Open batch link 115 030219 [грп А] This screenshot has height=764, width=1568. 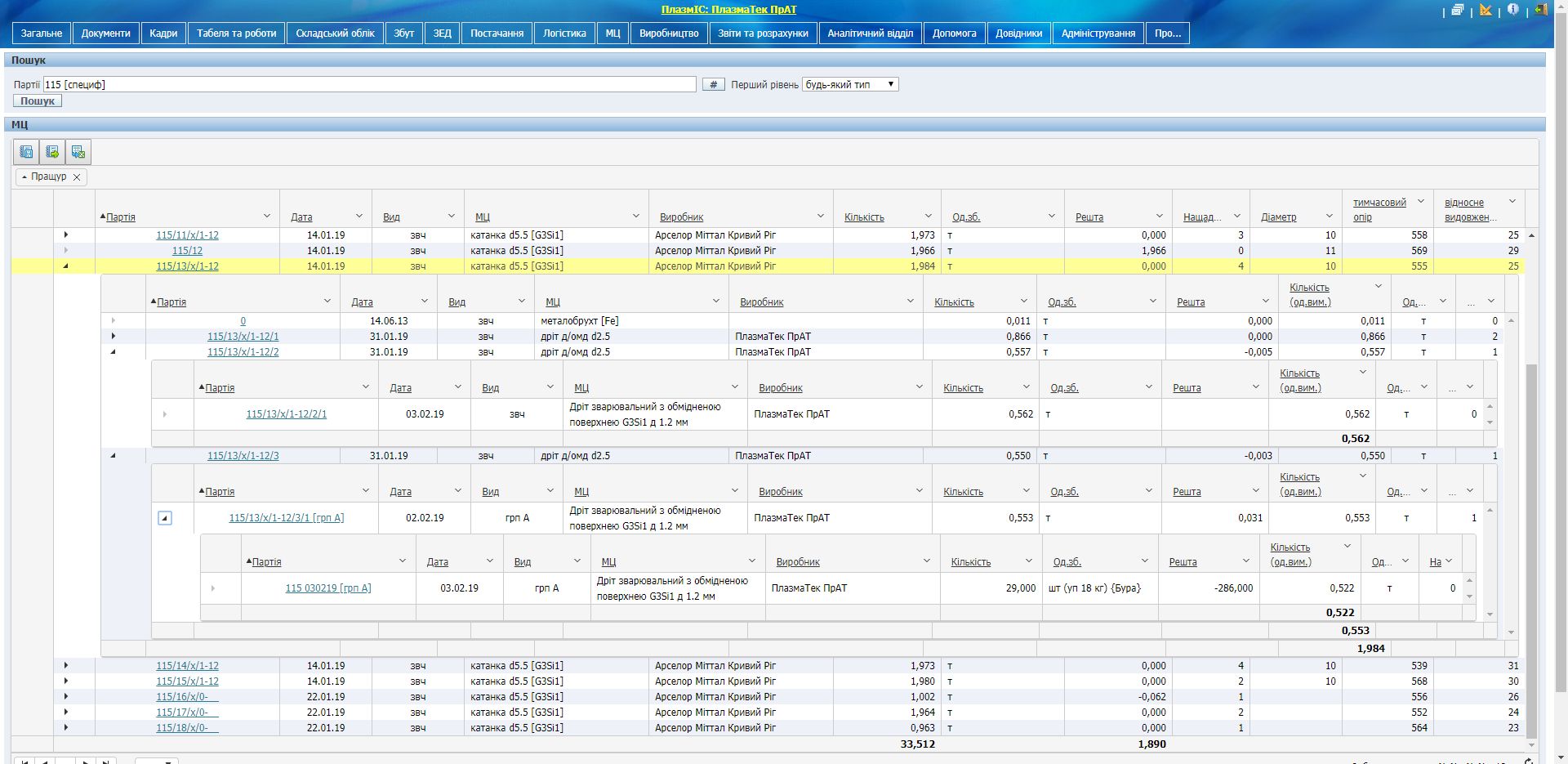click(327, 588)
